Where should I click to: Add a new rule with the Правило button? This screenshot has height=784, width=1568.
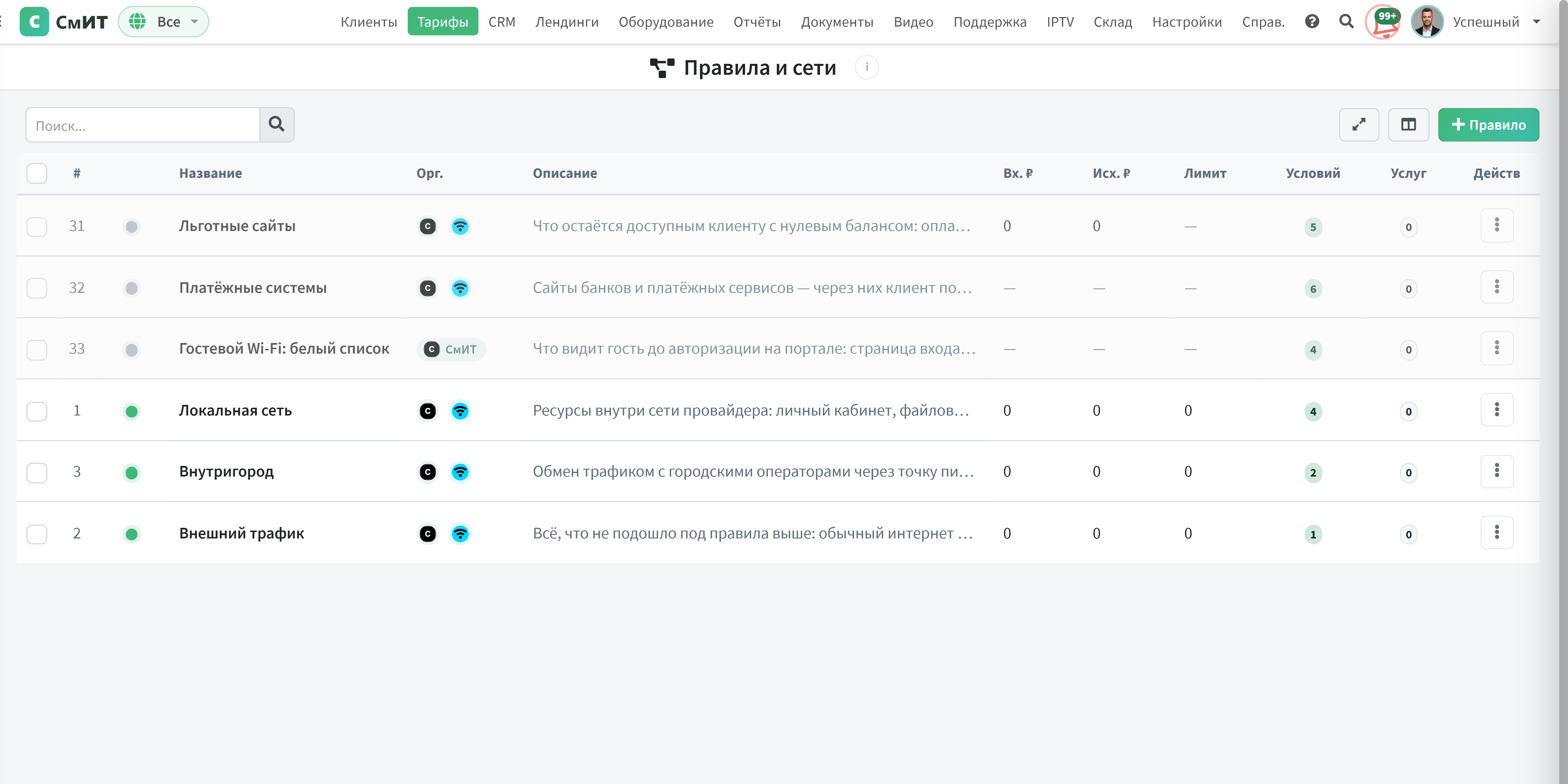tap(1488, 125)
